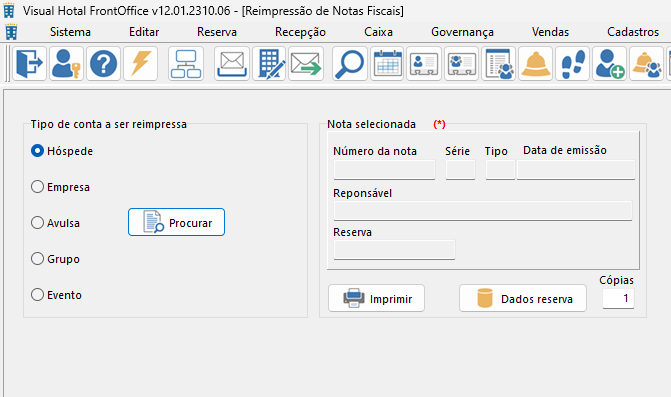Select the Grupo radio button
This screenshot has height=397, width=671.
click(56, 259)
